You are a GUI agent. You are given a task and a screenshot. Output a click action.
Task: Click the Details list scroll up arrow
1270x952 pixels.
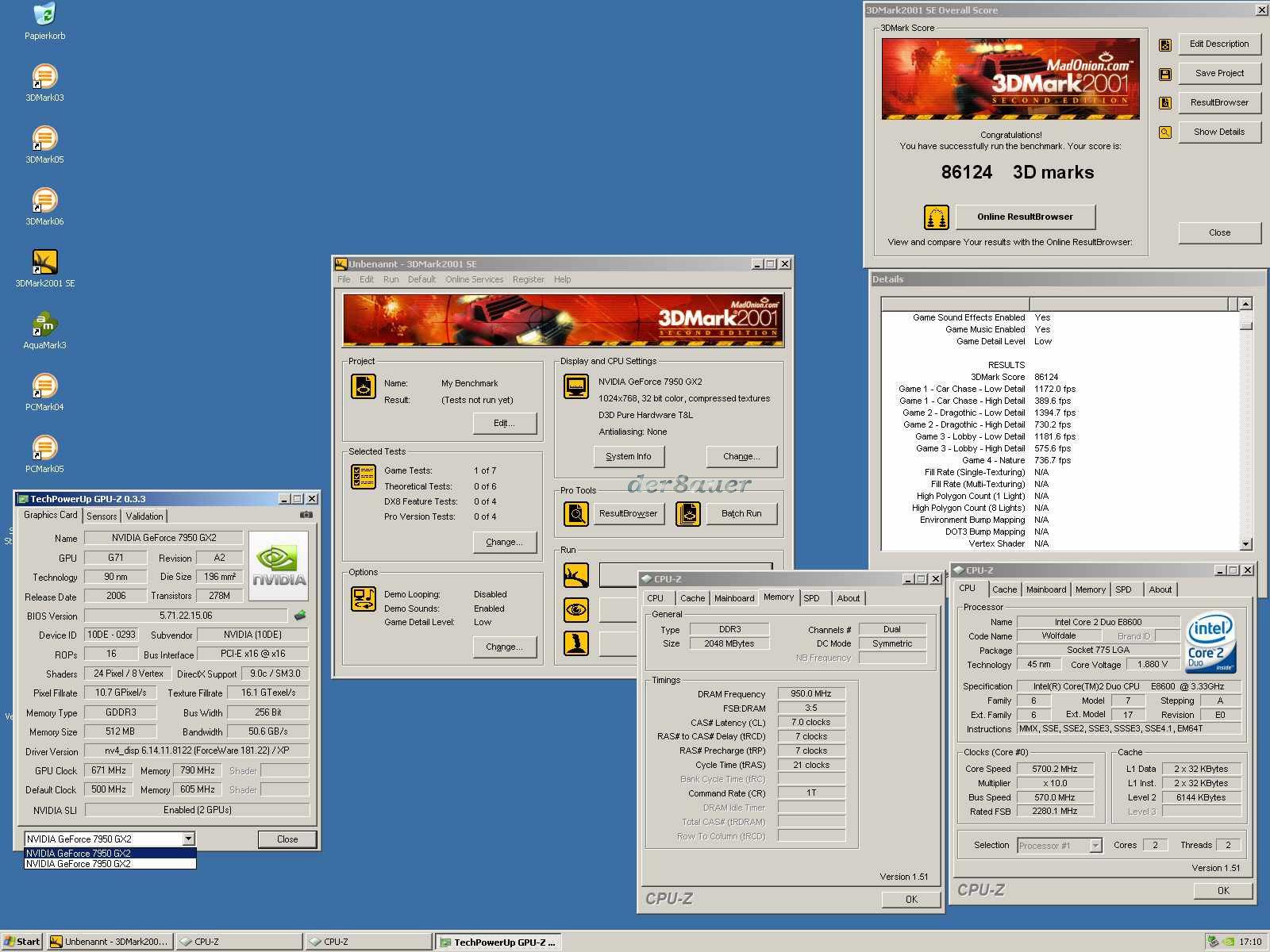1245,304
